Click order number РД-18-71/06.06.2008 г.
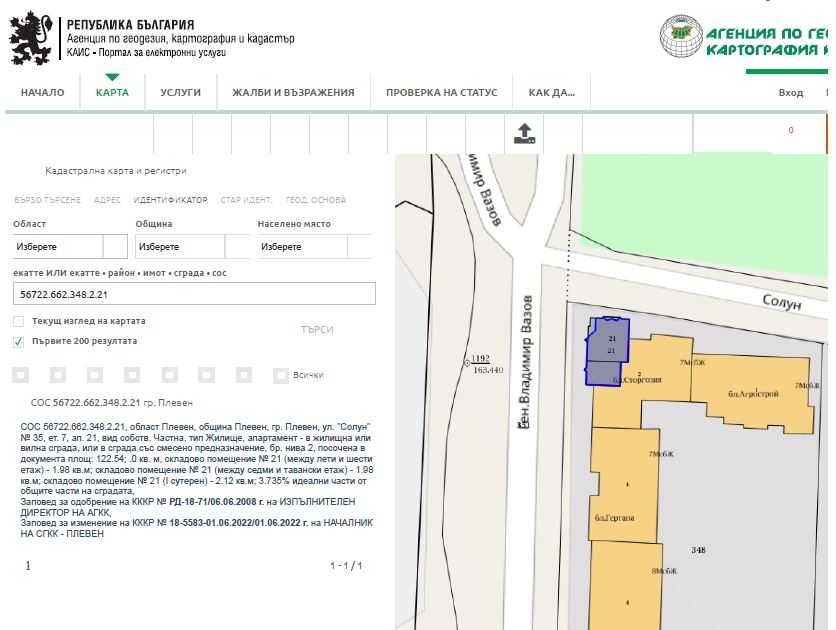This screenshot has width=836, height=630. coord(216,502)
